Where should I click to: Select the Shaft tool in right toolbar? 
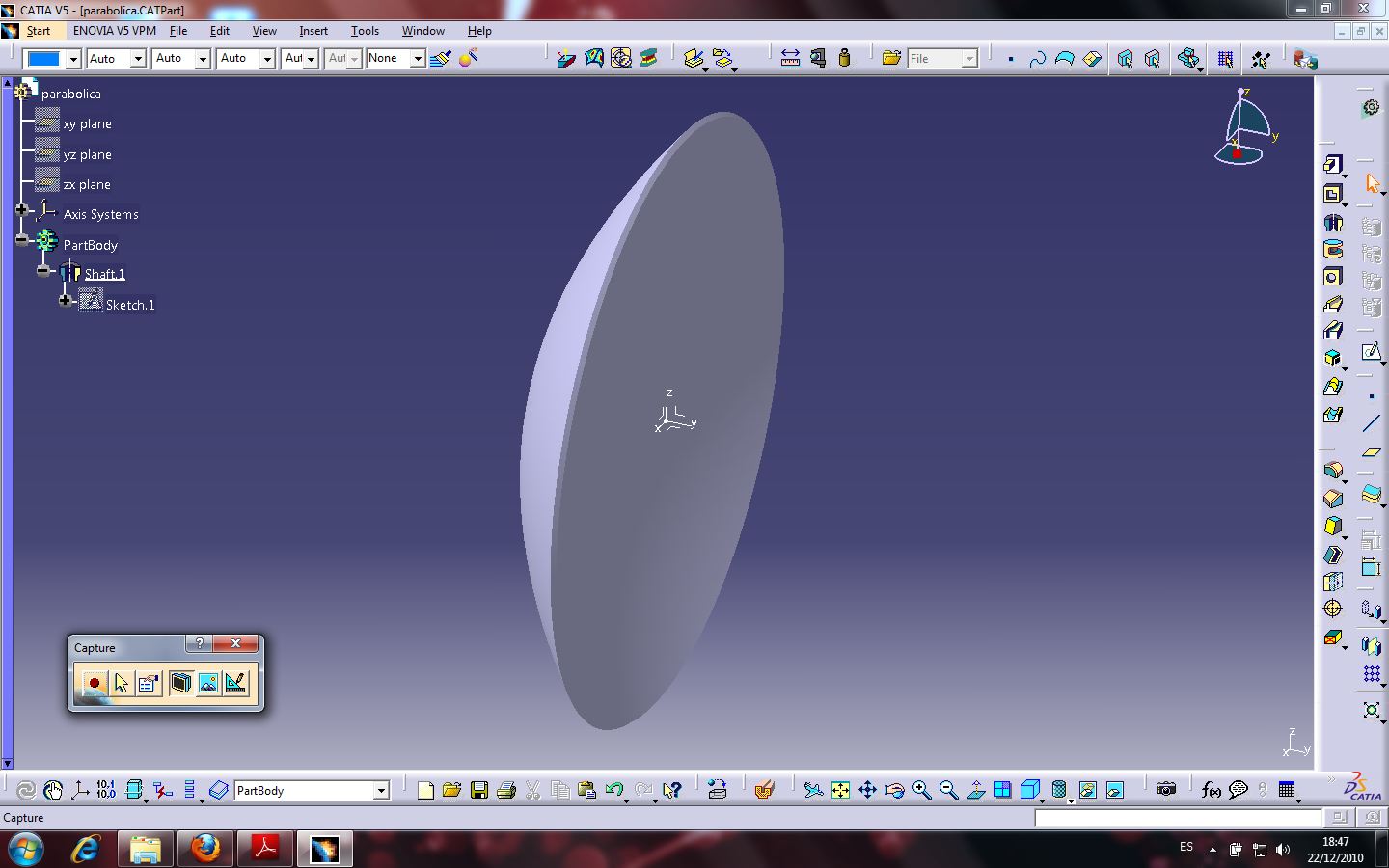pos(1333,223)
